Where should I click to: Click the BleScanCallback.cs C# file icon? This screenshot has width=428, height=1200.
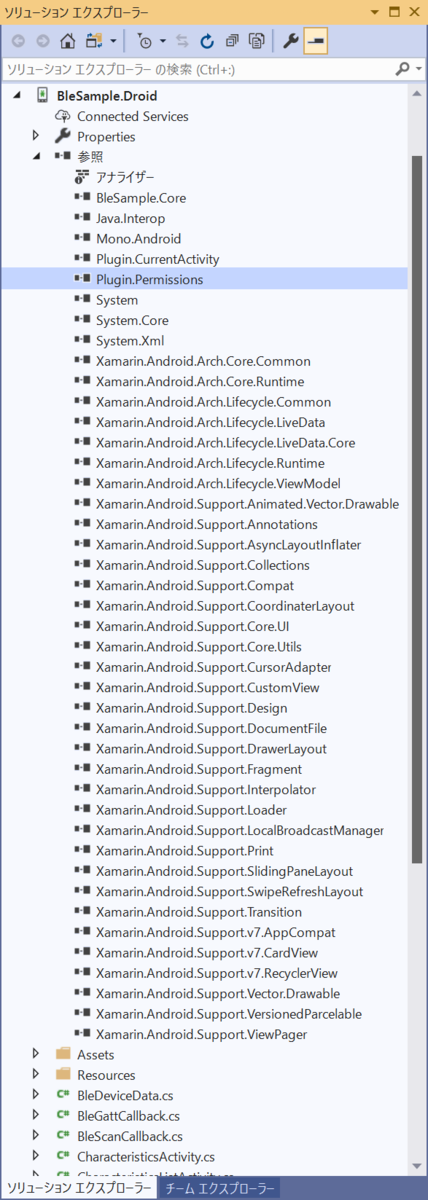[63, 1136]
